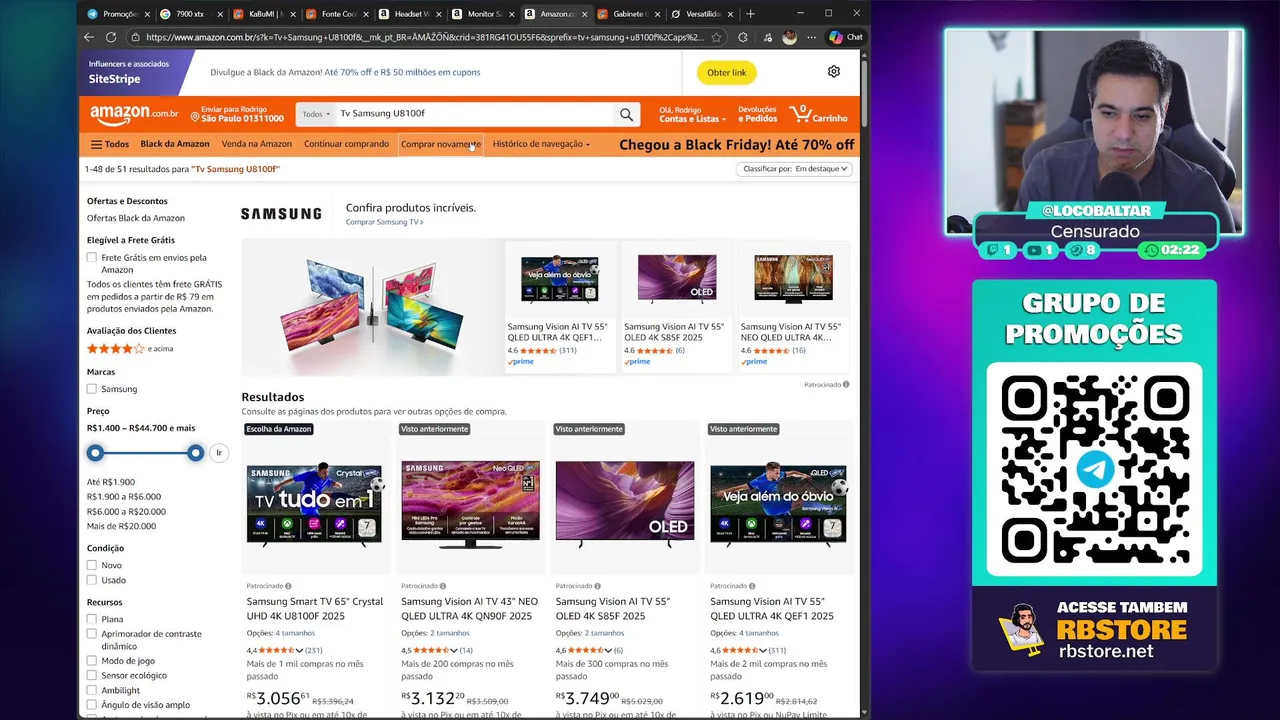Viewport: 1280px width, 720px height.
Task: Check the Frete Grátis checkbox
Action: click(92, 258)
